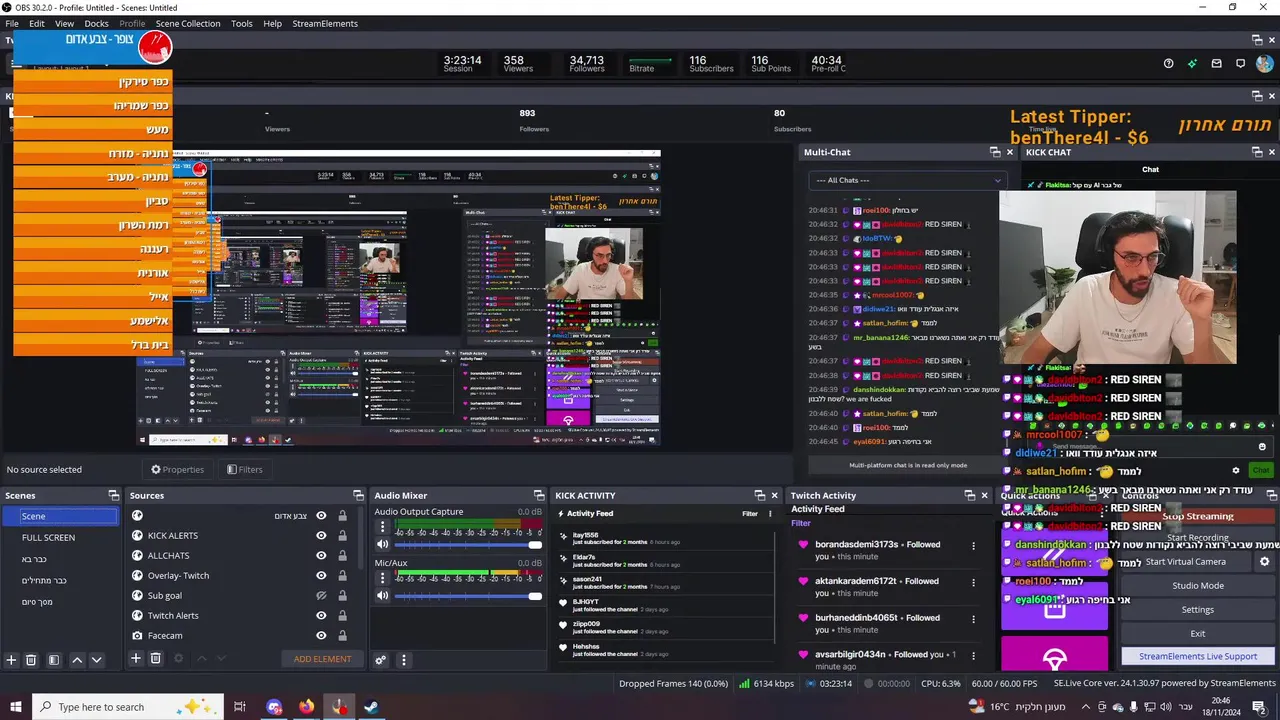Open the Audio Mixer menu dots at the bottom
This screenshot has height=720, width=1280.
404,660
